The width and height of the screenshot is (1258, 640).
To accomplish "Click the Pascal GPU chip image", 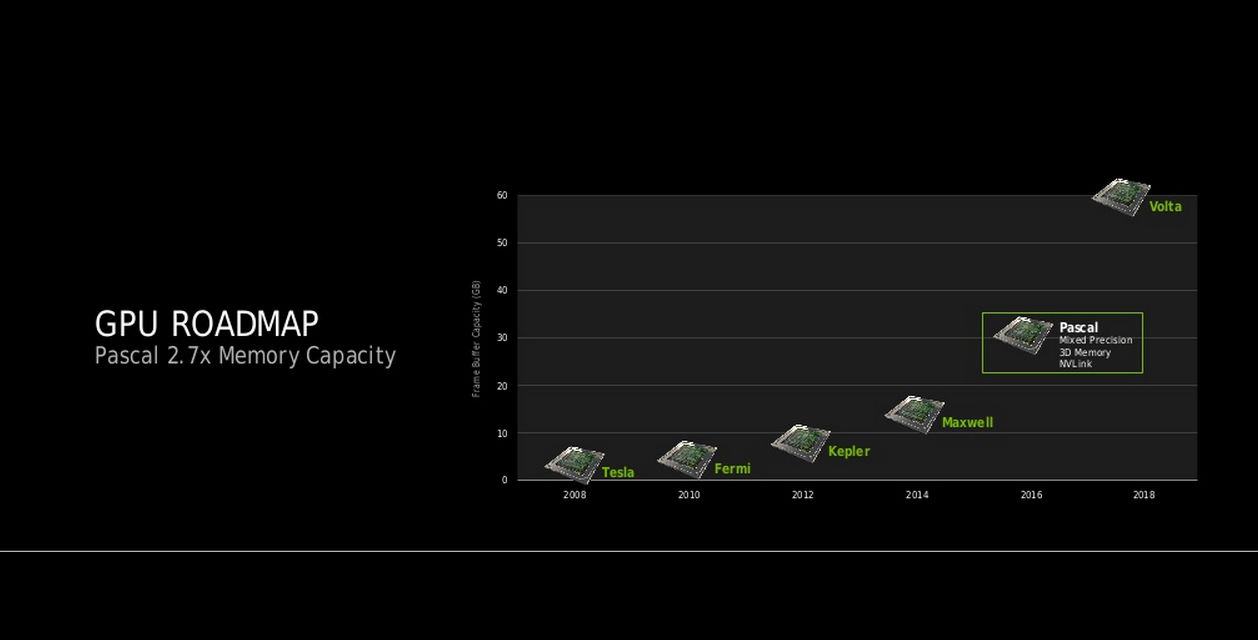I will coord(1022,336).
